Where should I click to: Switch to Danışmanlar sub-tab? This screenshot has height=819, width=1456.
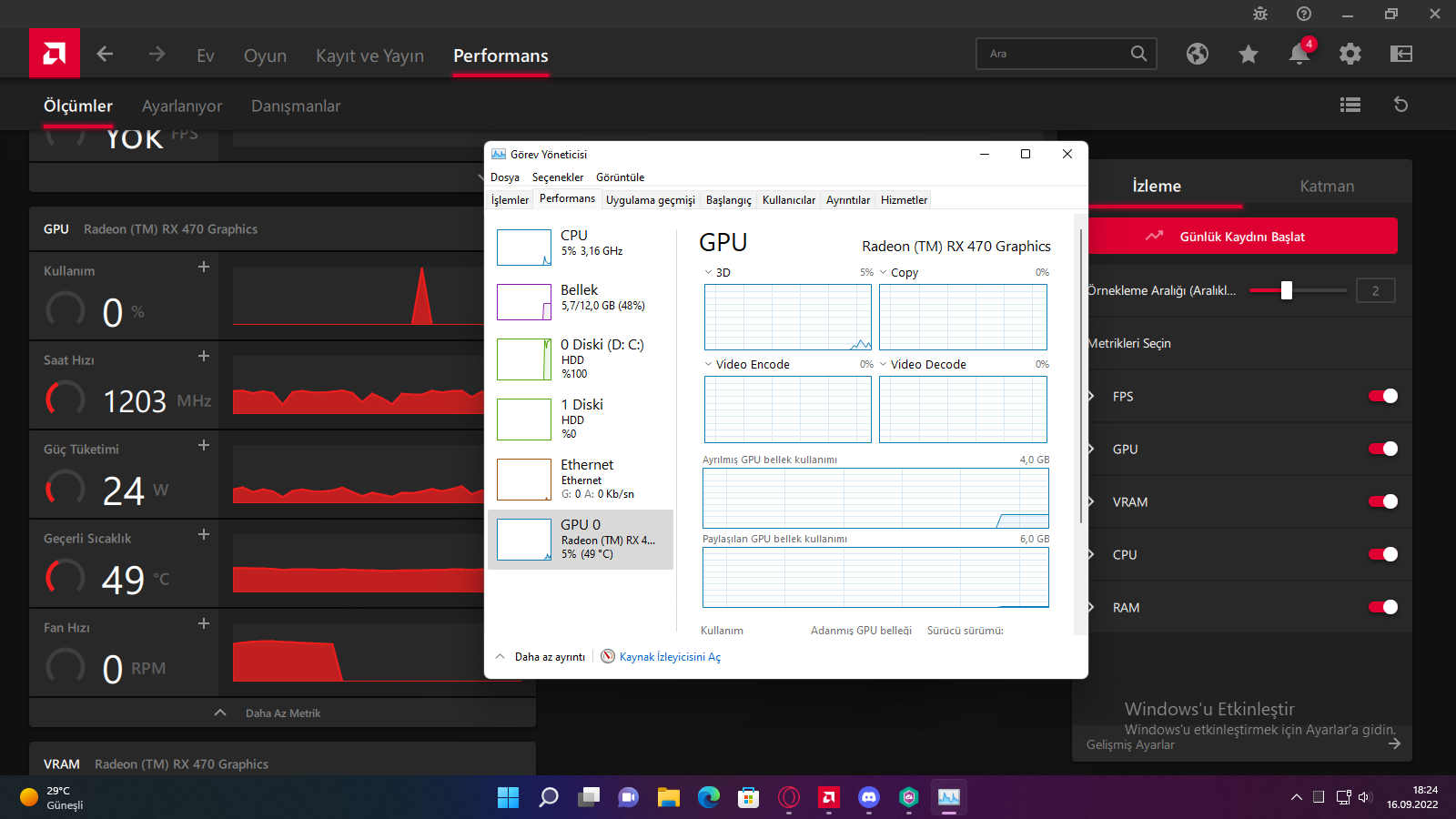[296, 106]
